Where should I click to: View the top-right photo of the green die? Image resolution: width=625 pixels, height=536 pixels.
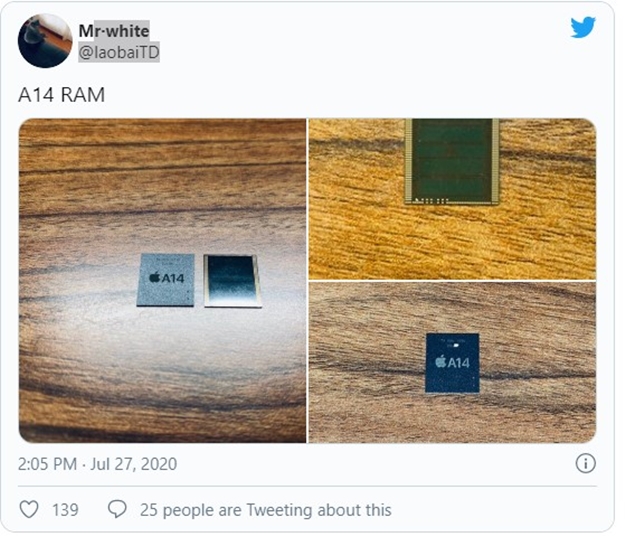point(452,199)
